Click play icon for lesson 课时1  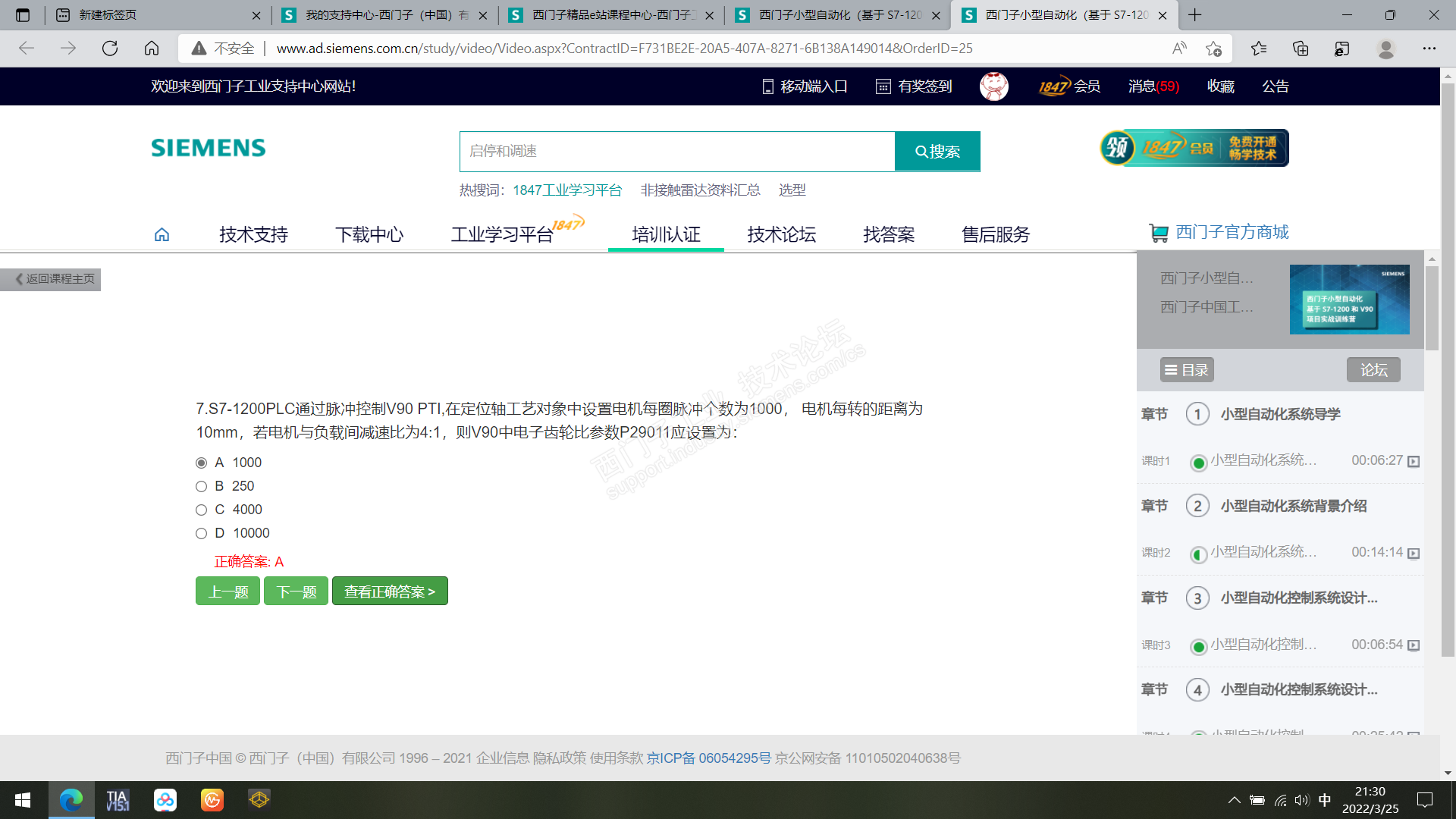pos(1414,461)
